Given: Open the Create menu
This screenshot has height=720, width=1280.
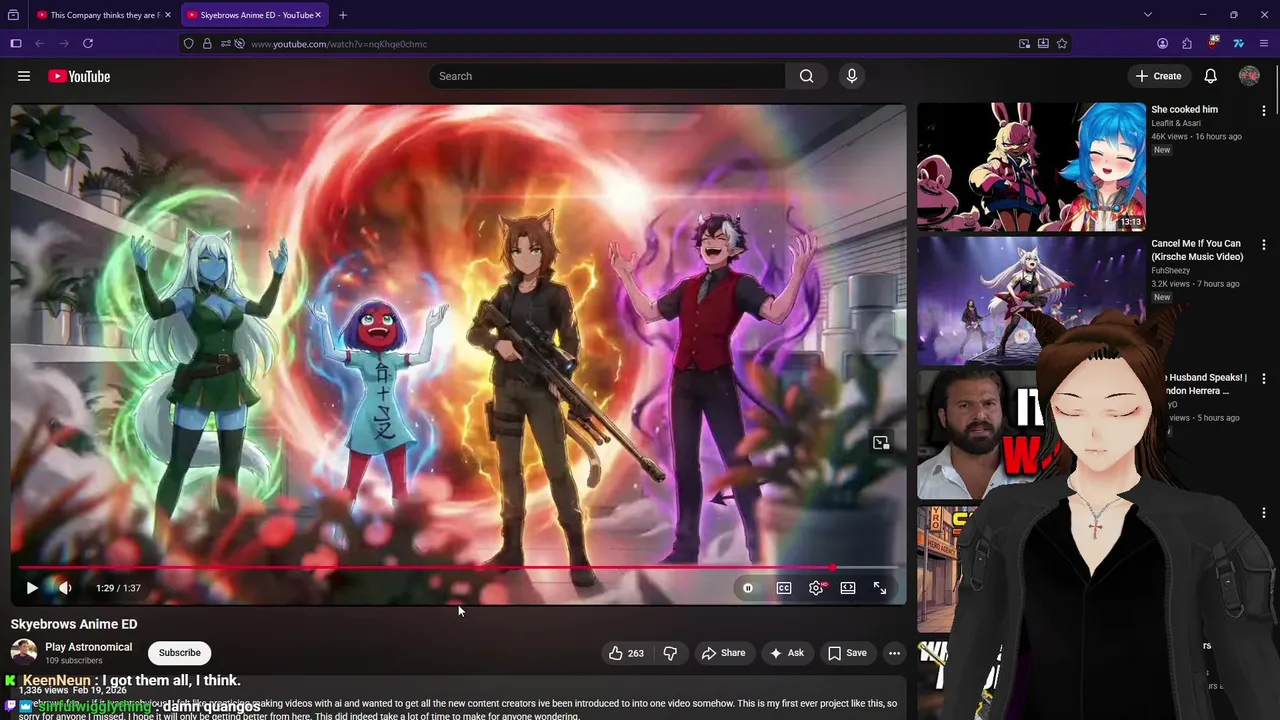Looking at the screenshot, I should [x=1158, y=76].
